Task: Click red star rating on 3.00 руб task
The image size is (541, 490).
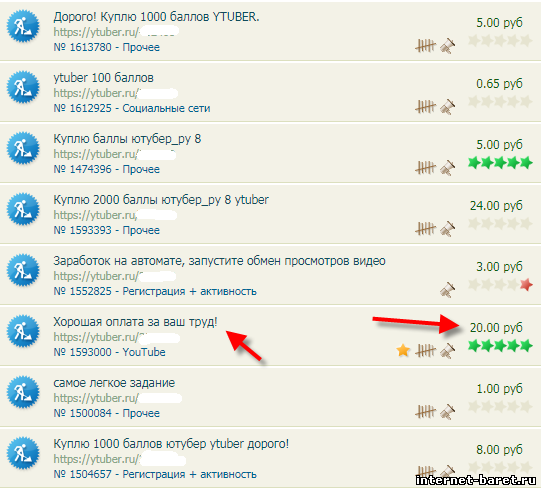Action: coord(526,285)
